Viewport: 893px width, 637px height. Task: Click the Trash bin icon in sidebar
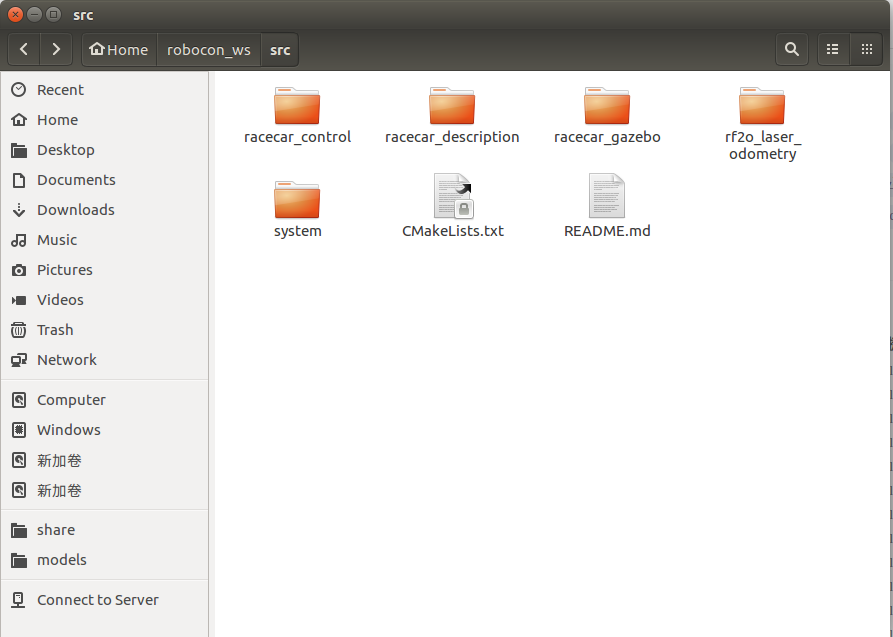(x=19, y=330)
